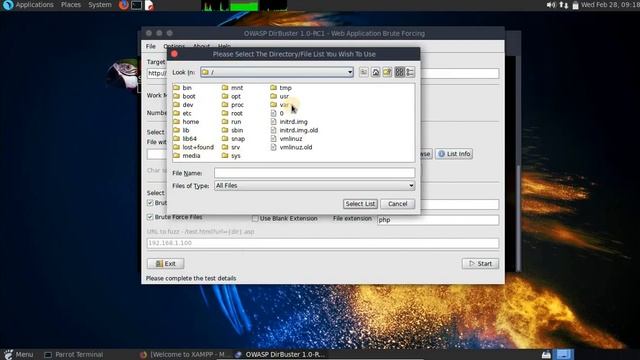The image size is (640, 360).
Task: Select the initrd.img file
Action: point(289,122)
